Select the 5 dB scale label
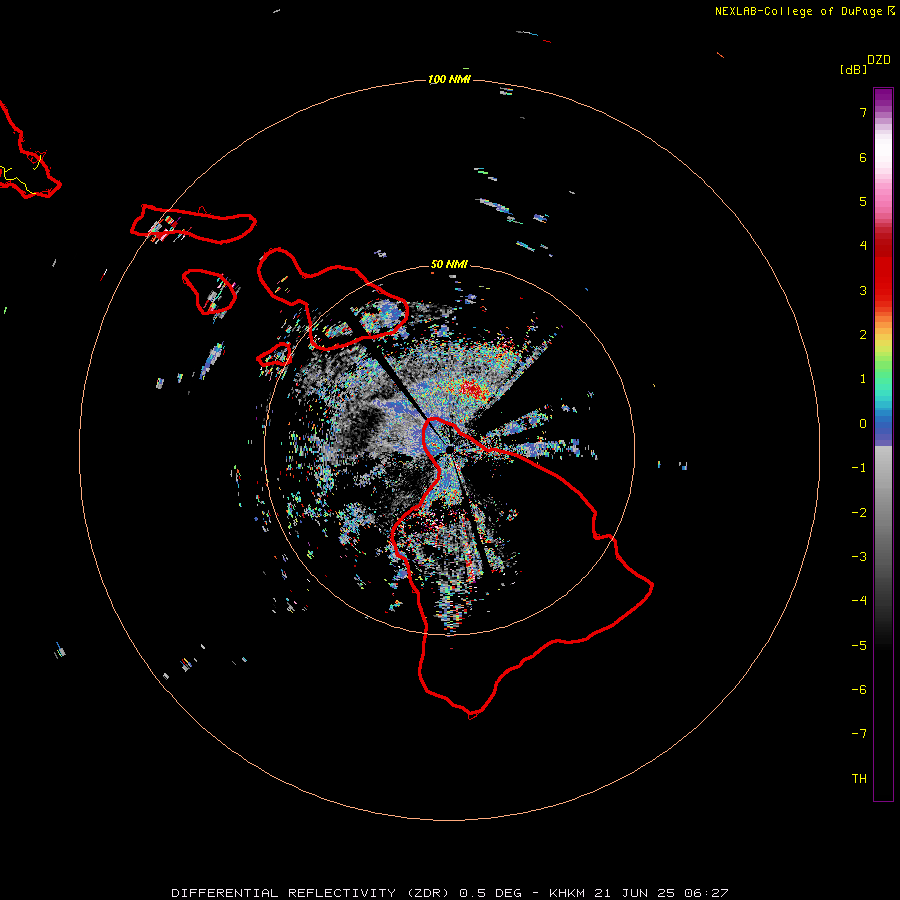This screenshot has width=900, height=900. pyautogui.click(x=863, y=201)
